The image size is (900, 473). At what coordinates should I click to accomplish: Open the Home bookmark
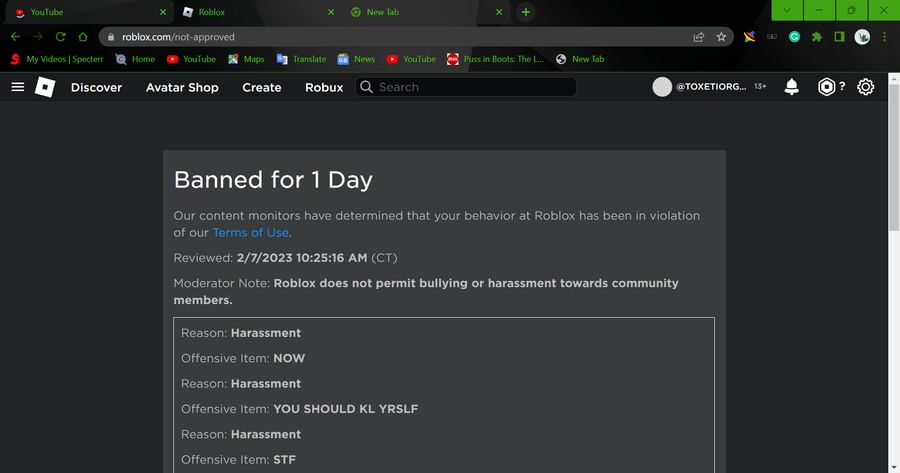point(135,59)
